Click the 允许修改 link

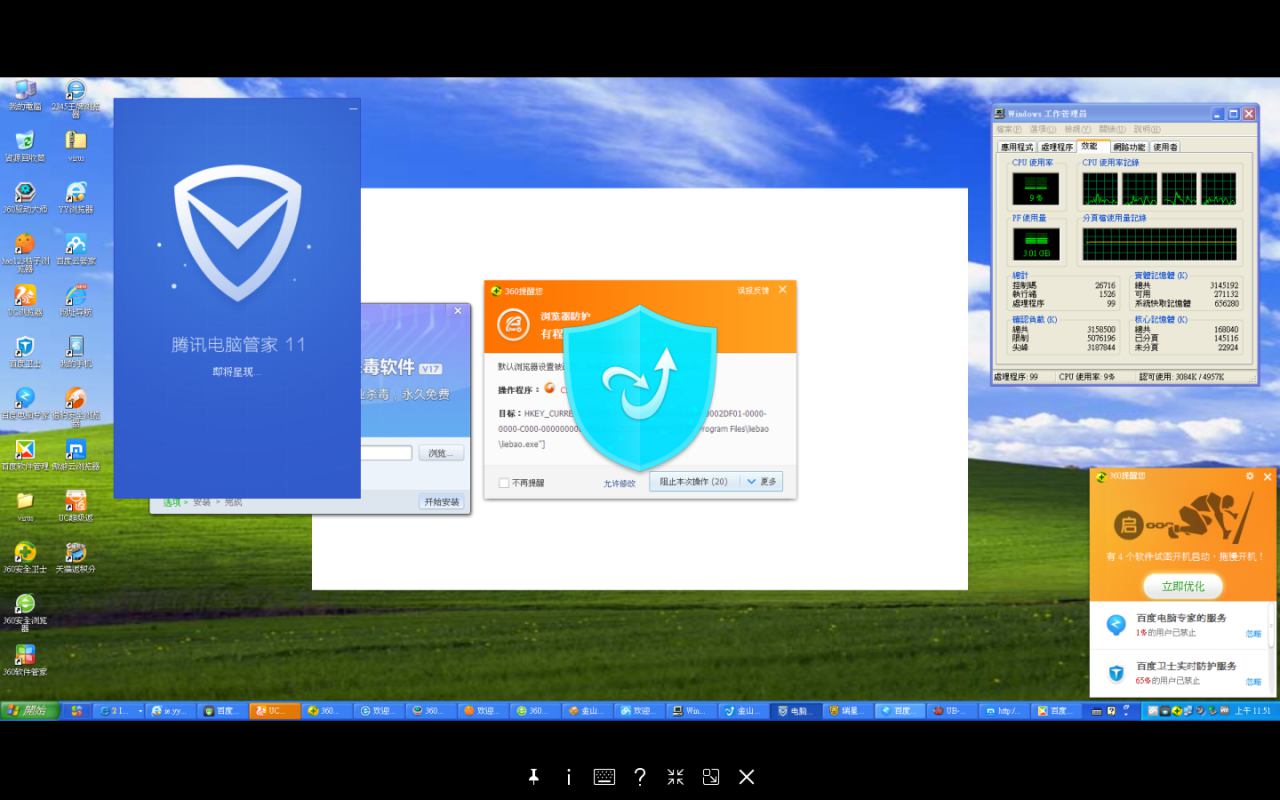[619, 483]
